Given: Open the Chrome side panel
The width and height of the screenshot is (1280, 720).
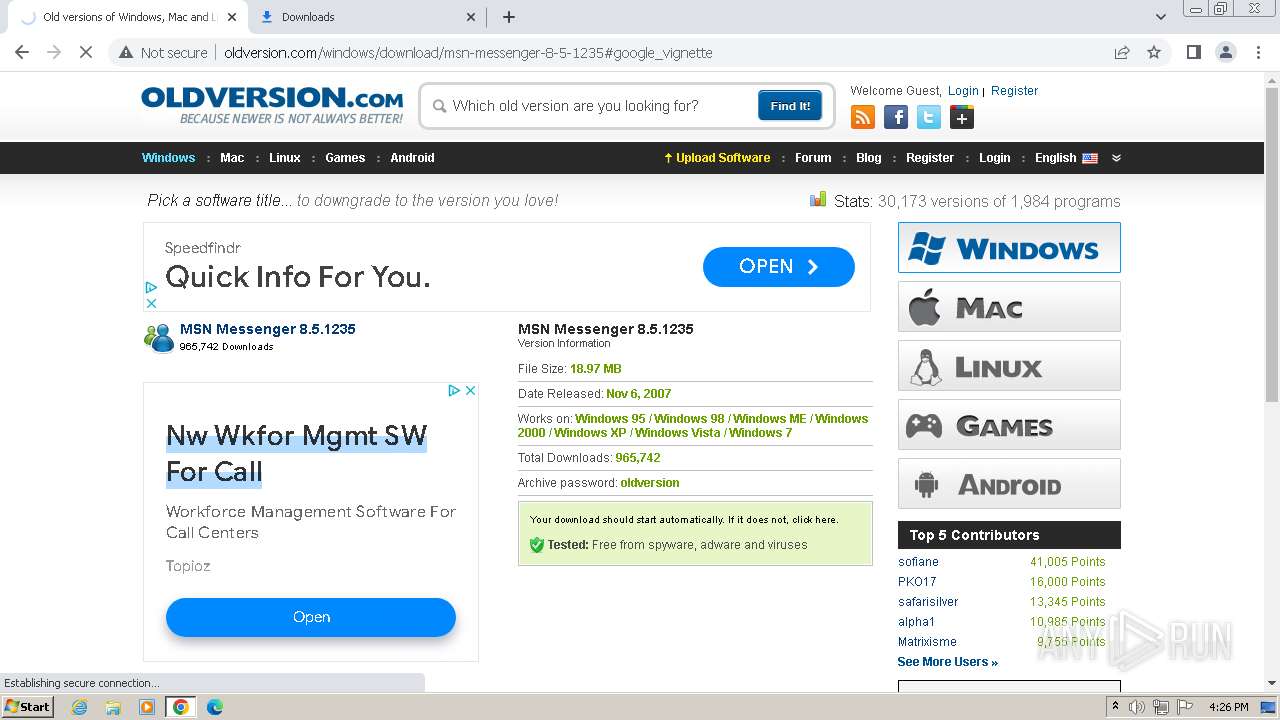Looking at the screenshot, I should click(x=1193, y=52).
